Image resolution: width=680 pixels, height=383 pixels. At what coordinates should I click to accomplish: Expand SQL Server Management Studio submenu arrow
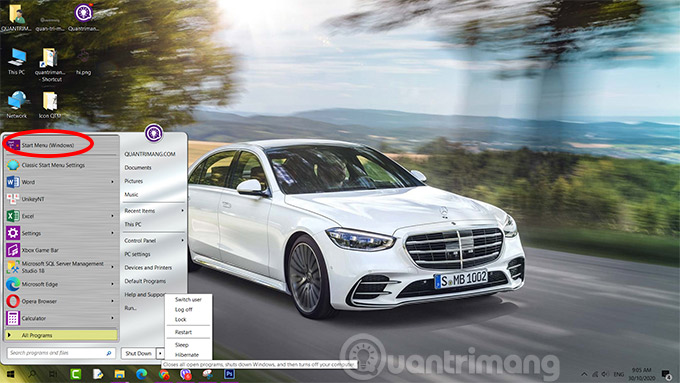(x=113, y=267)
